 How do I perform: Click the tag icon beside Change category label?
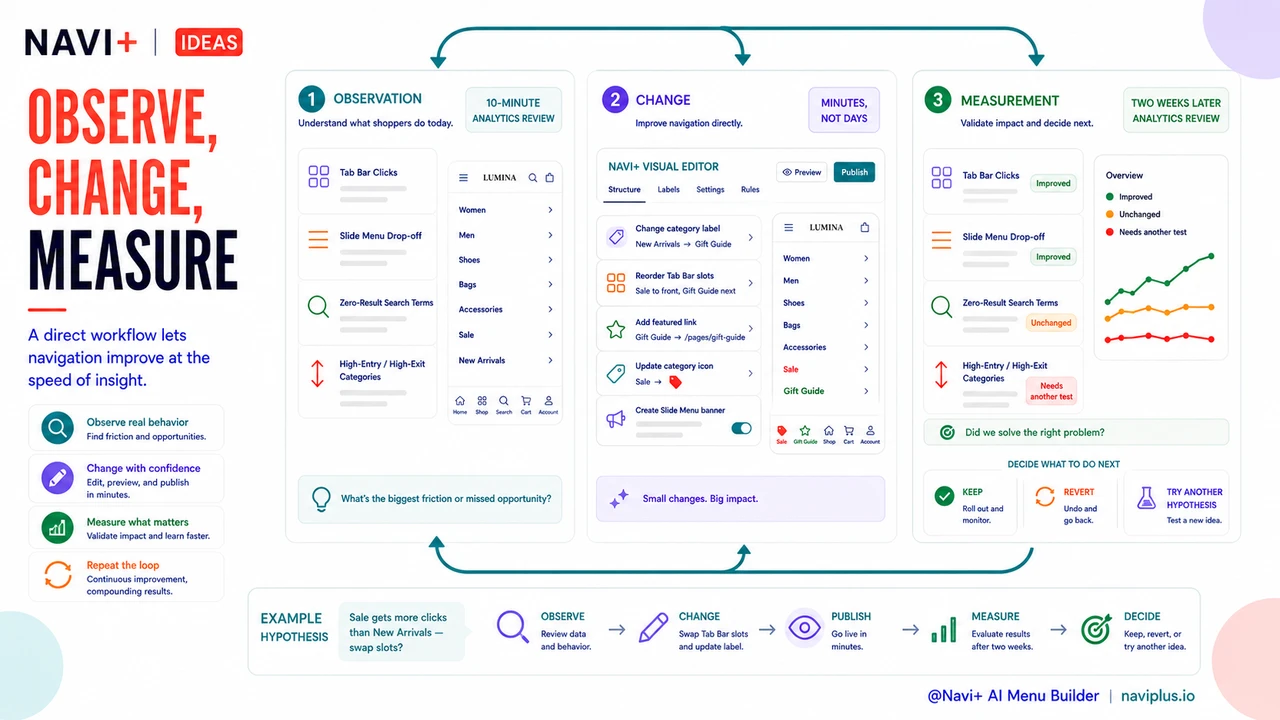pyautogui.click(x=616, y=237)
